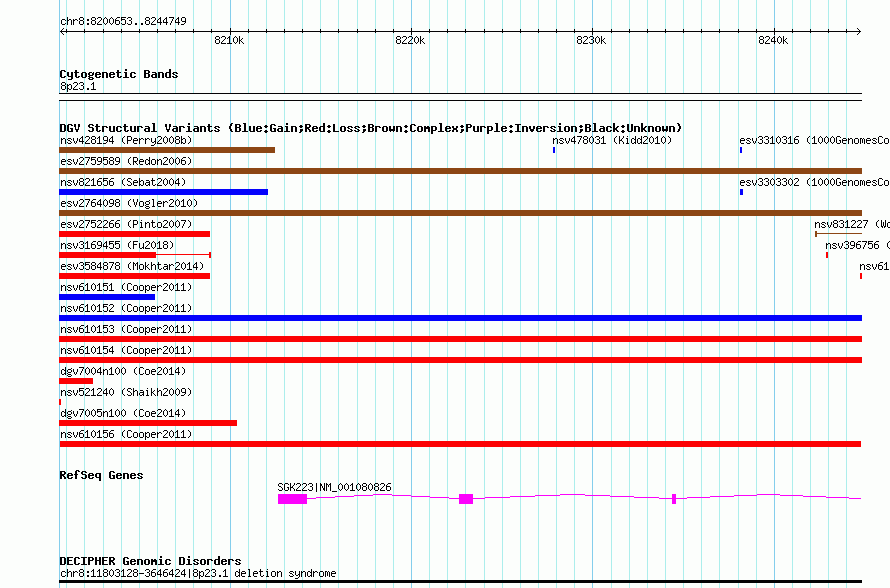Click the blue marker under esv3303302
This screenshot has height=588, width=890.
click(741, 192)
